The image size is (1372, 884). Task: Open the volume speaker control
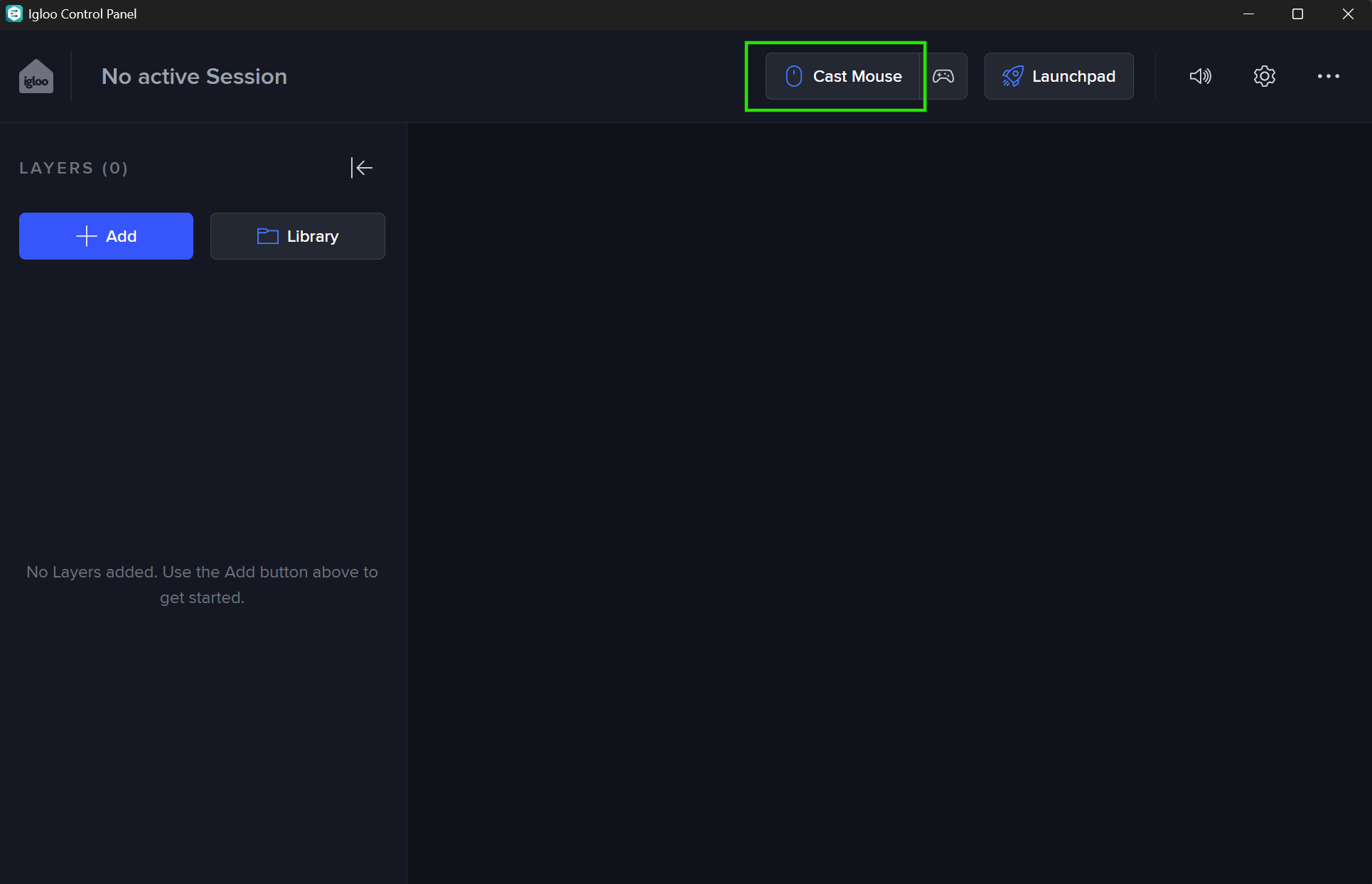[1200, 76]
